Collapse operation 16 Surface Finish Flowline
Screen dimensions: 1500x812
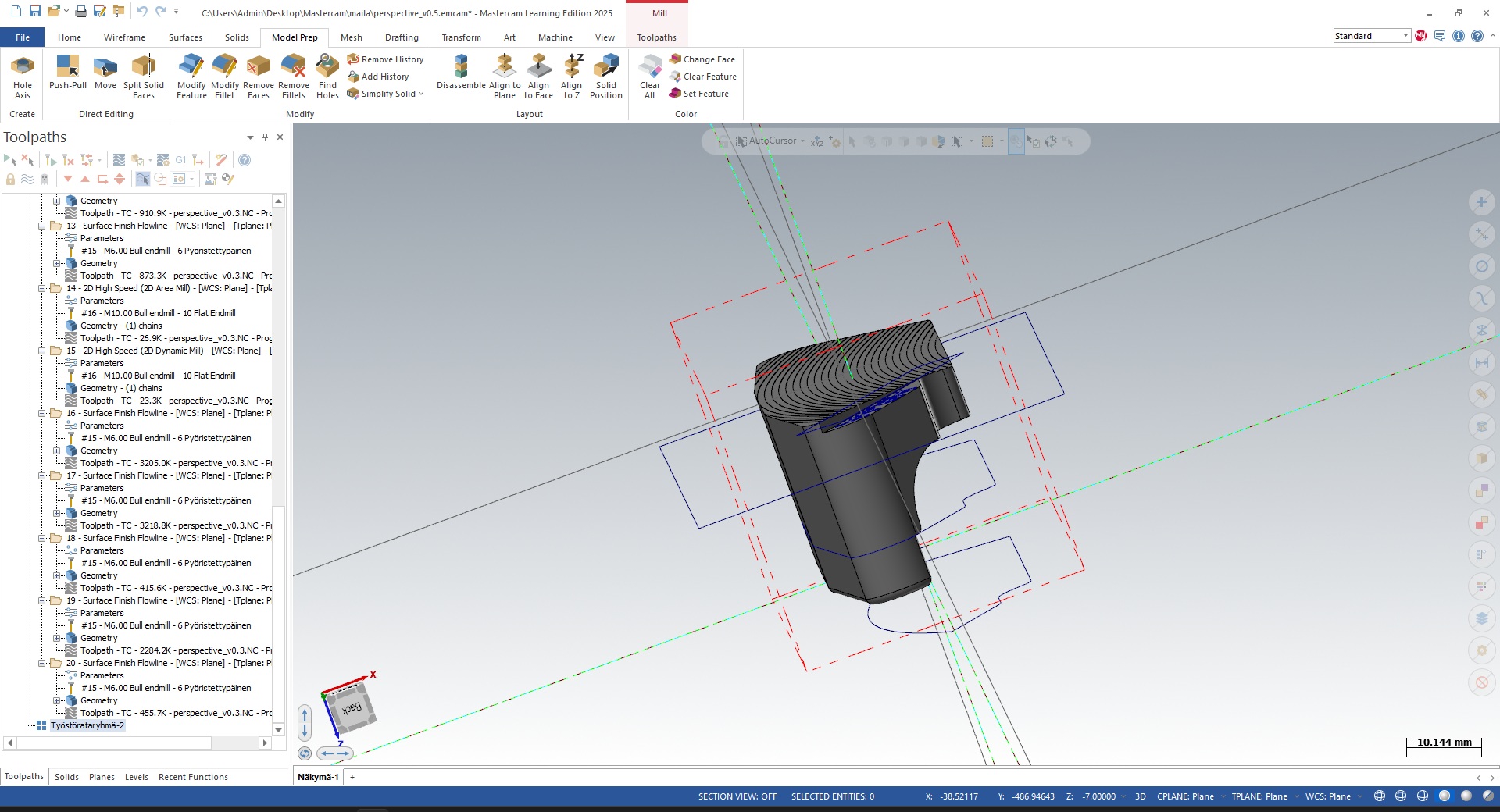pos(42,413)
